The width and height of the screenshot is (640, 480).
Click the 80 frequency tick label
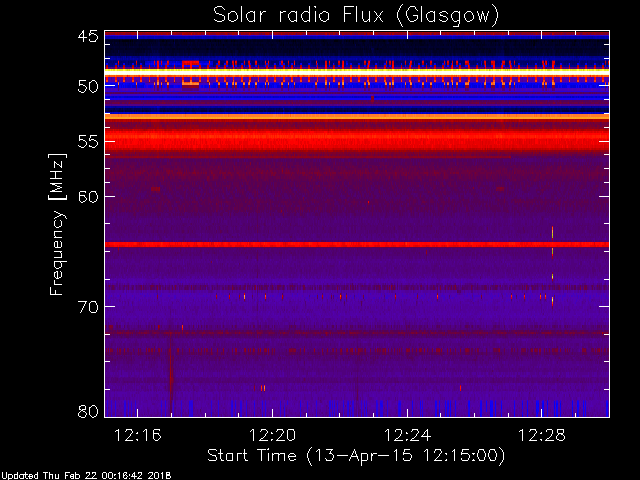point(88,411)
